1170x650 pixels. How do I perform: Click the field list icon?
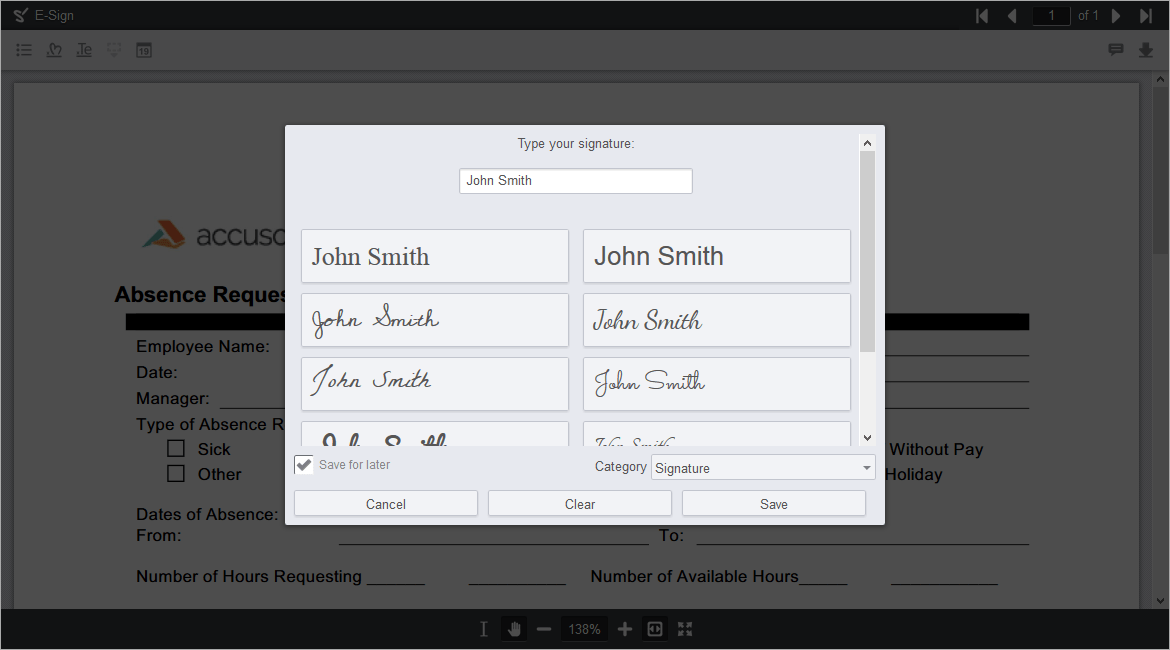[24, 49]
